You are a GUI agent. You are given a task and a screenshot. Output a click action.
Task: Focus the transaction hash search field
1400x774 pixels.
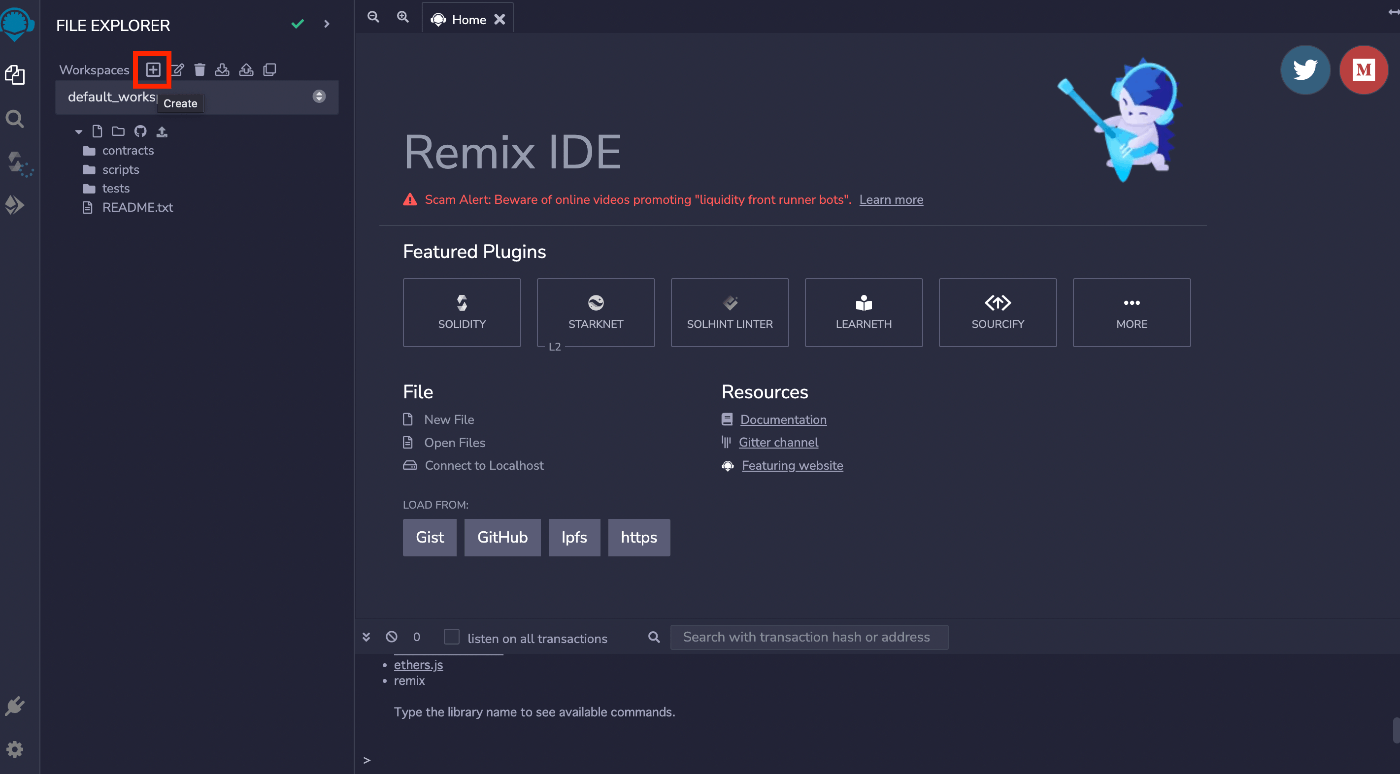[x=809, y=637]
